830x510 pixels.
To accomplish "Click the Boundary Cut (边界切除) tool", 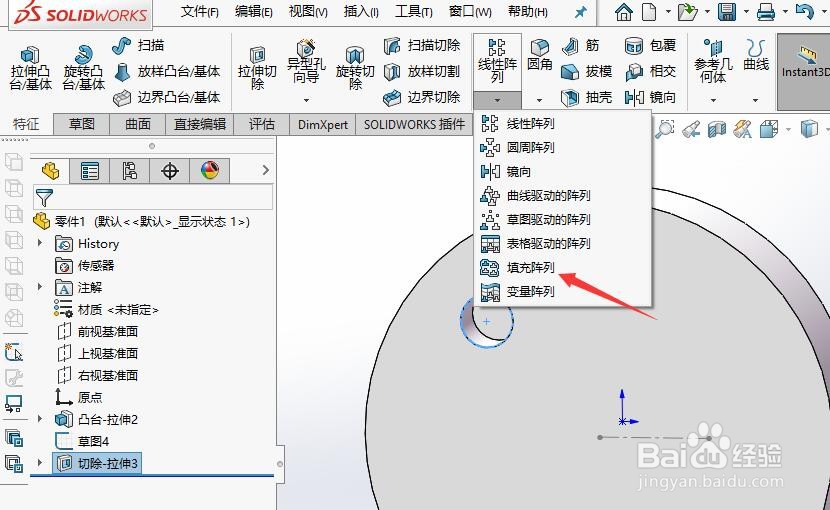I will pyautogui.click(x=422, y=97).
